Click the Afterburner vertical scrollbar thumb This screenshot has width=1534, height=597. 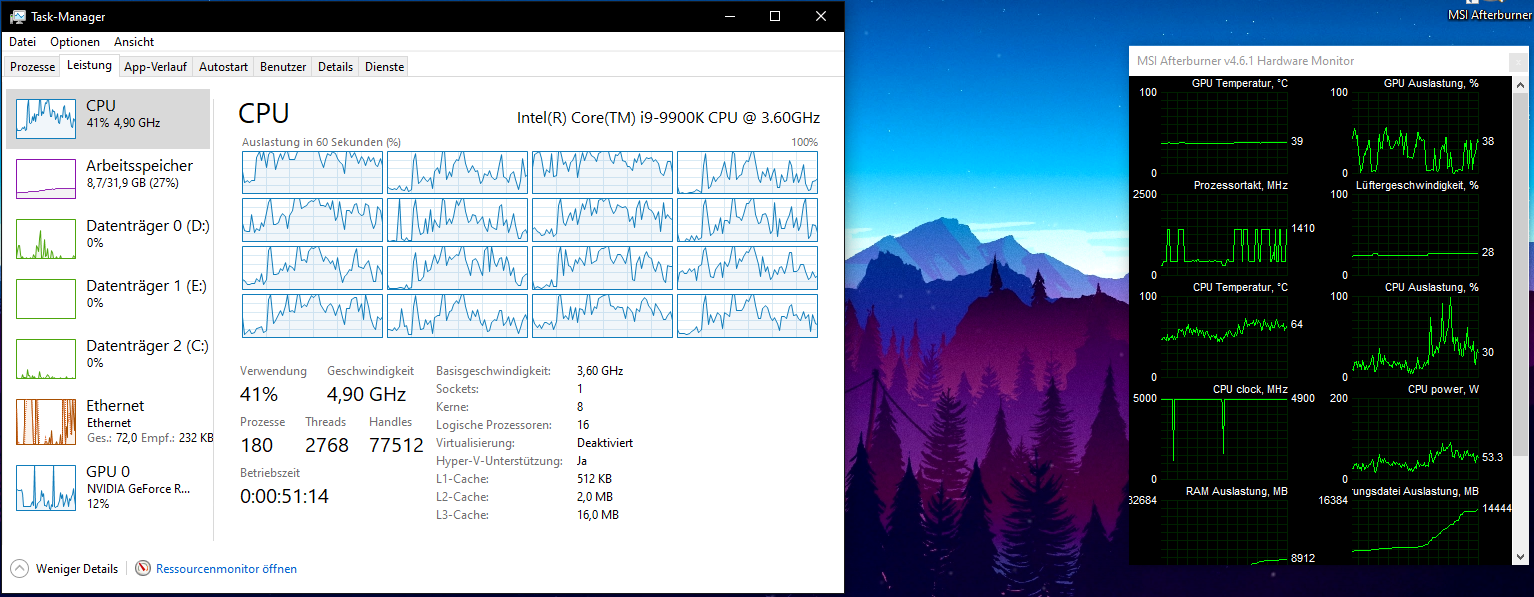[1520, 275]
